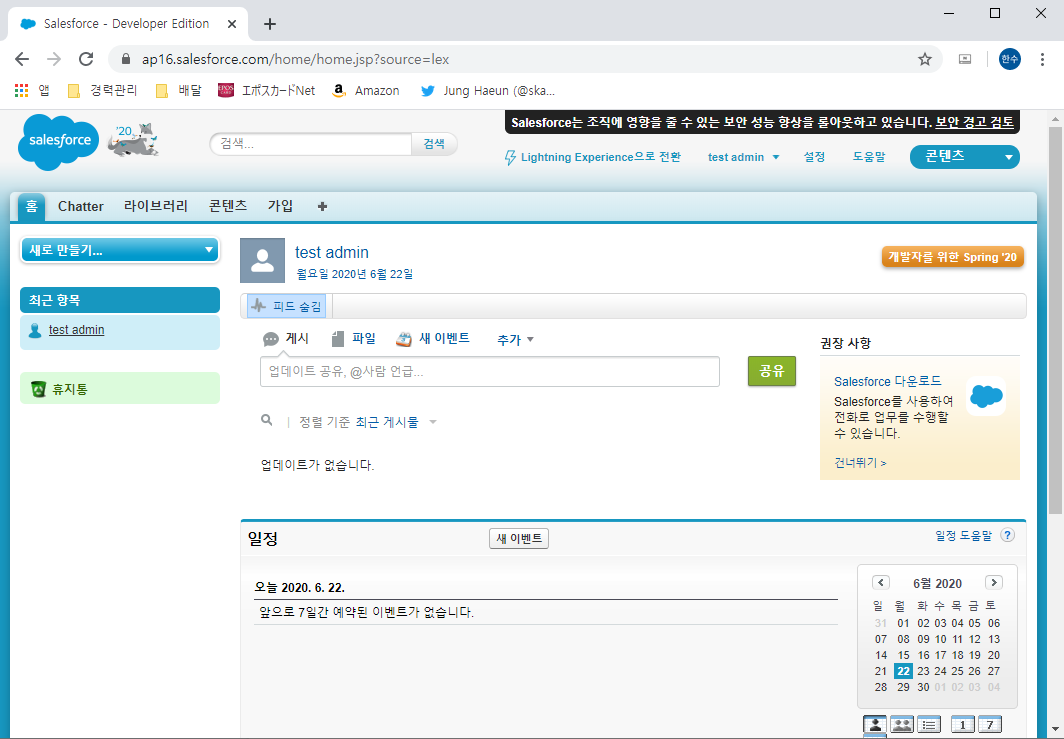Open the test admin user menu dropdown
The width and height of the screenshot is (1064, 739).
coord(744,157)
